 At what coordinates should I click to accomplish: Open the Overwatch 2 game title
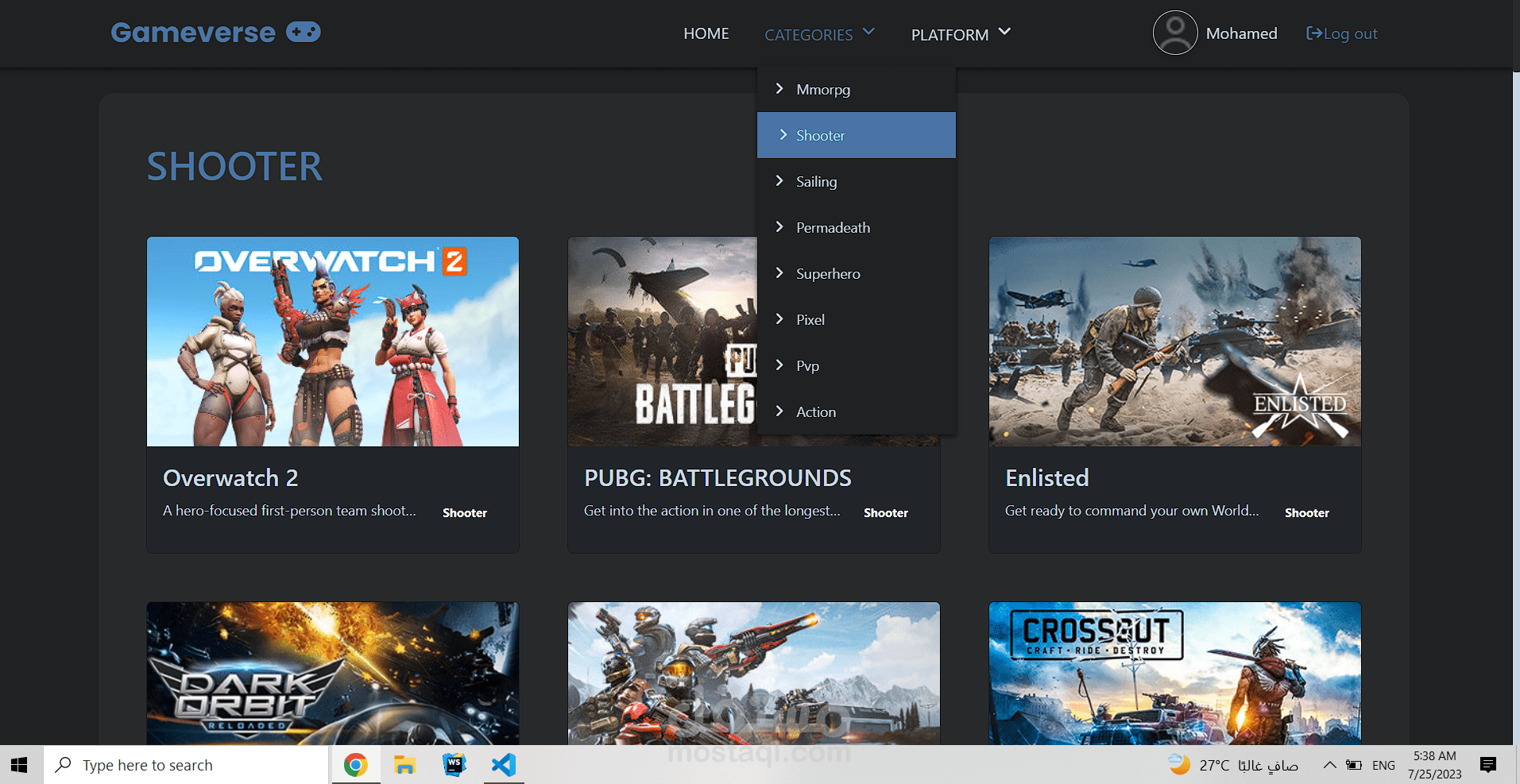(230, 477)
